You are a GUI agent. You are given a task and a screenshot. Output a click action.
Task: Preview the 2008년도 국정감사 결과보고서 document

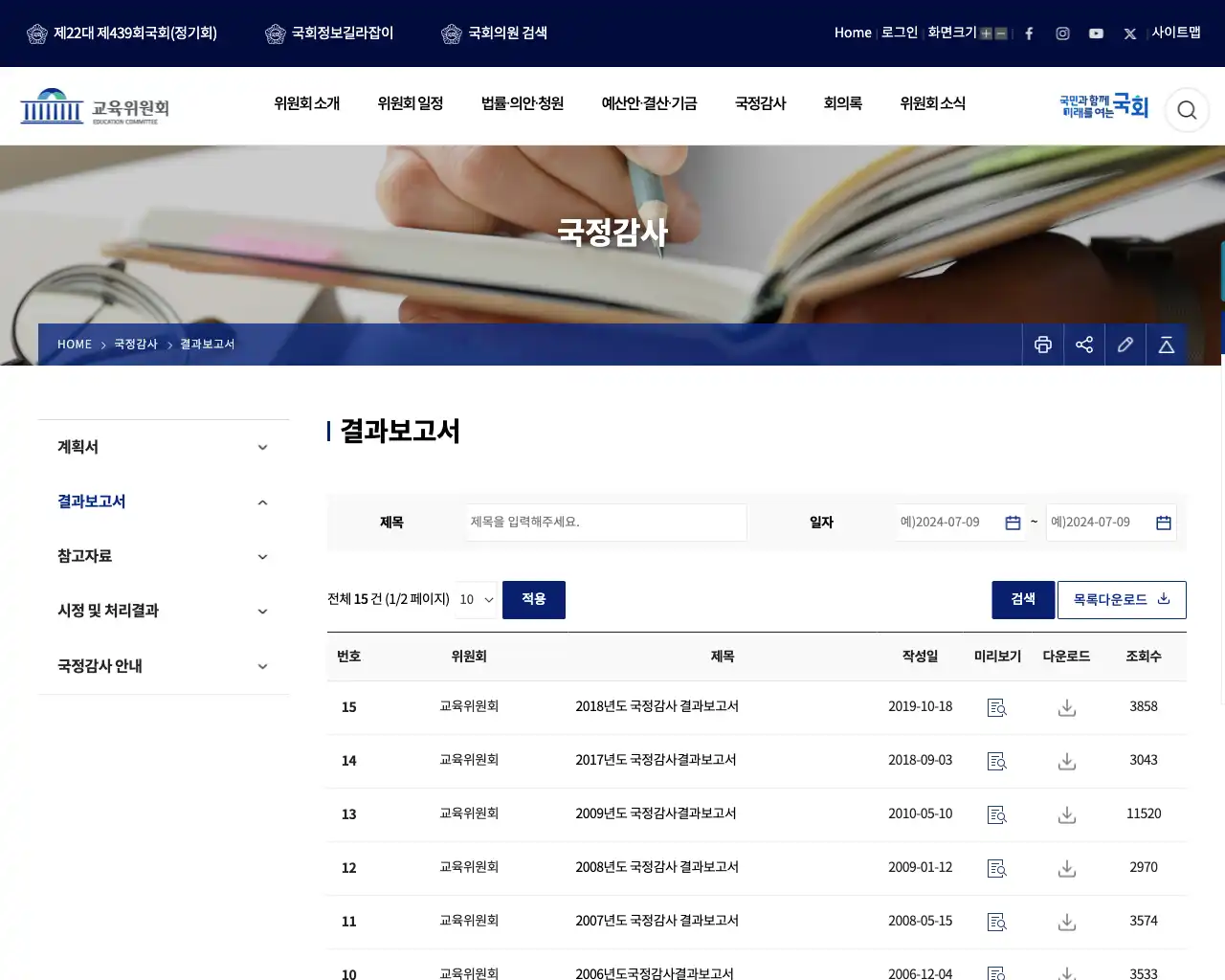click(x=997, y=868)
